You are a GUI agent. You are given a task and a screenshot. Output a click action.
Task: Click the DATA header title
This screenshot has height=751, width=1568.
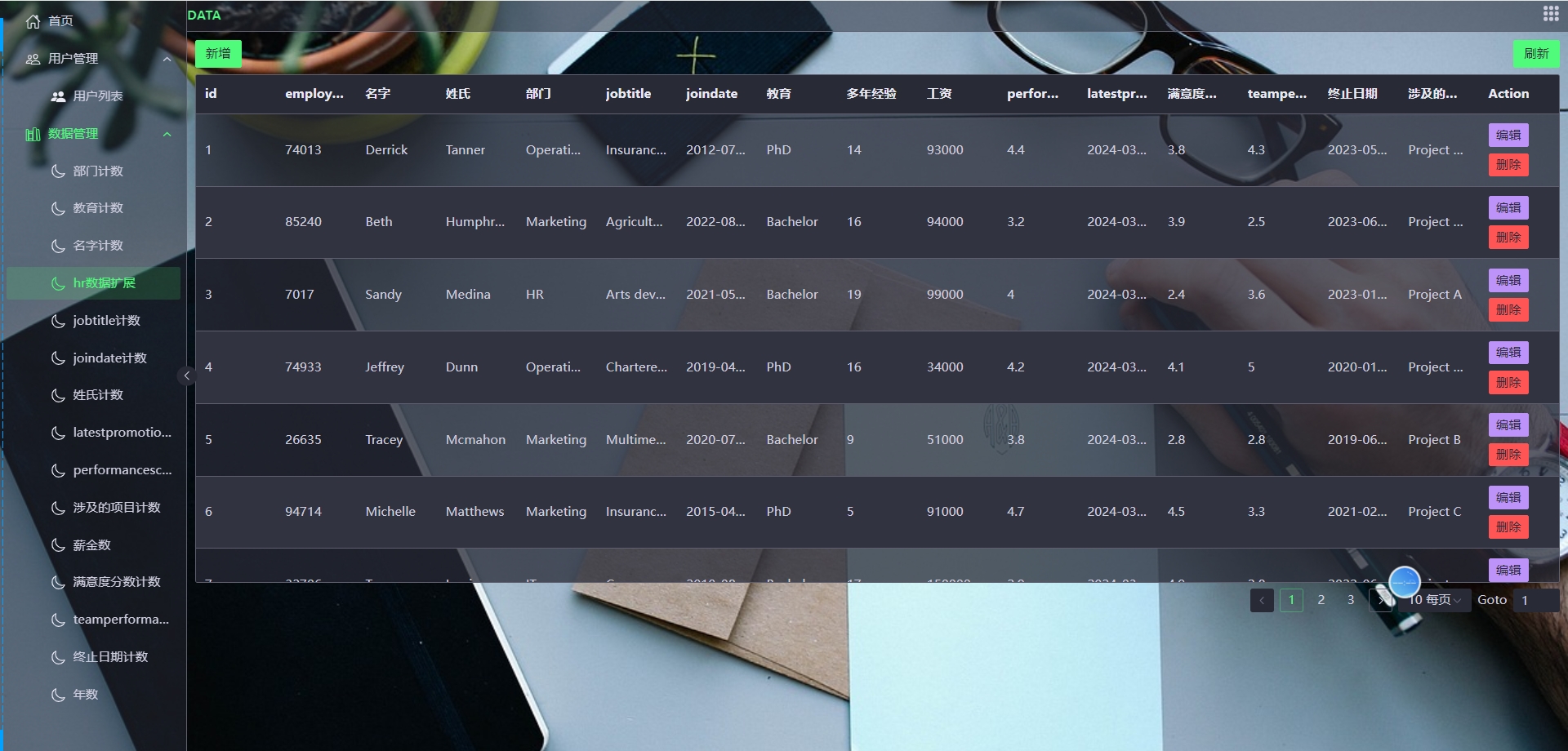coord(204,15)
